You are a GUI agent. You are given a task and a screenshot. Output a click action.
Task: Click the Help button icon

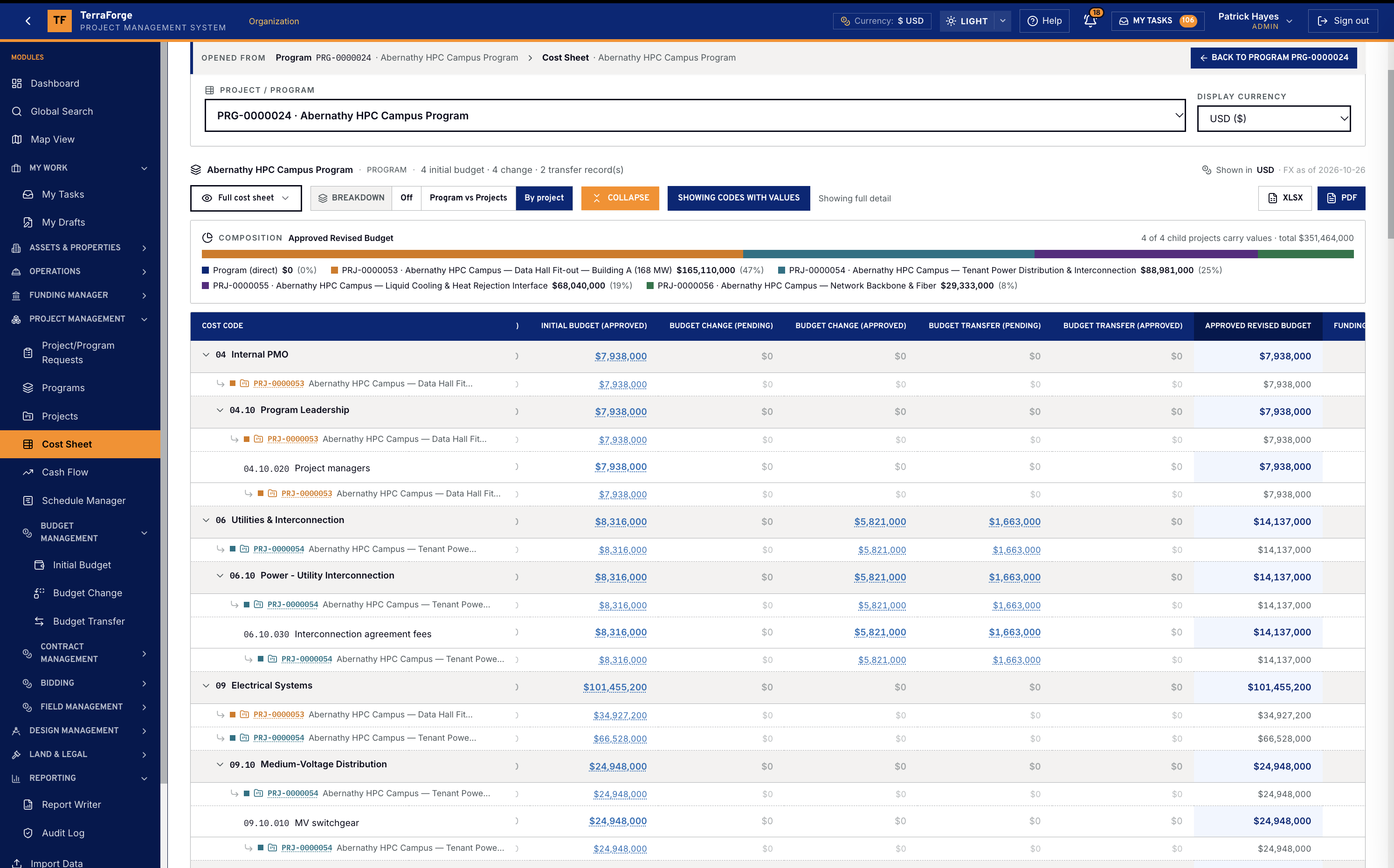point(1032,21)
